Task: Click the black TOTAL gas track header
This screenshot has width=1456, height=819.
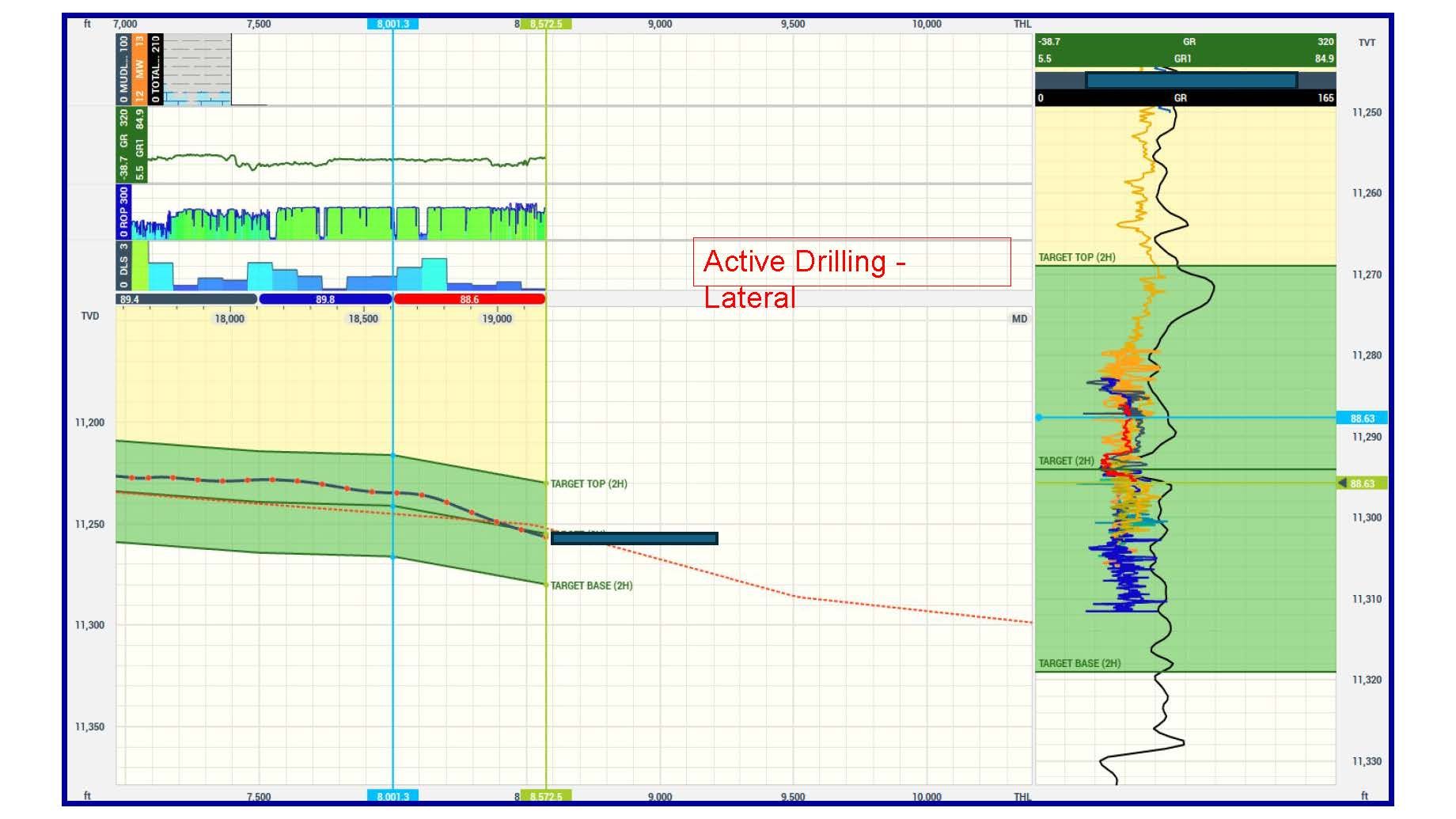Action: coord(156,69)
